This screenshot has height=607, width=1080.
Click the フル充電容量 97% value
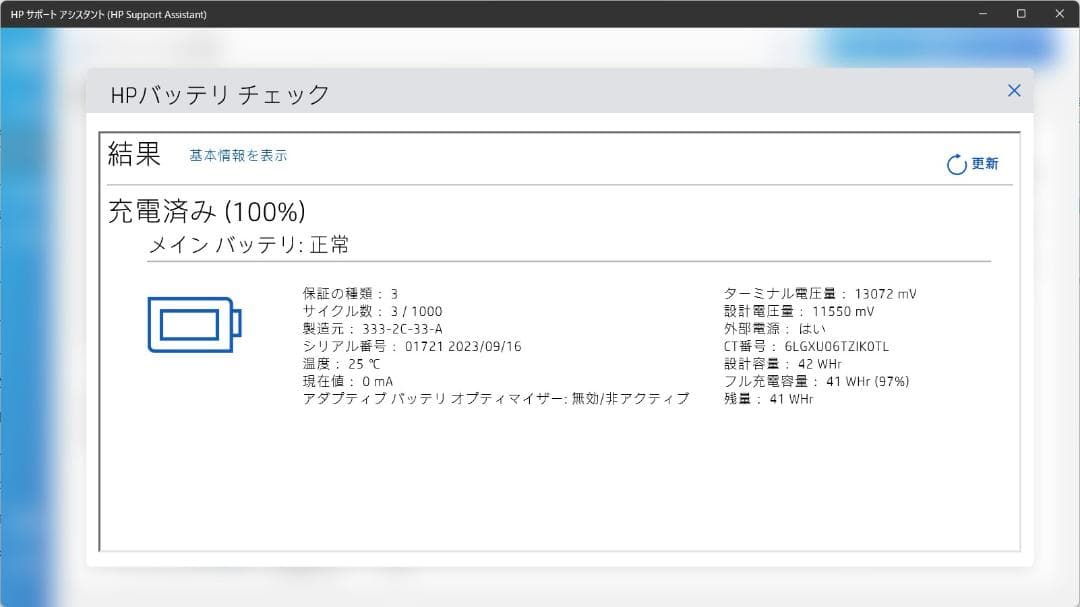[x=817, y=381]
